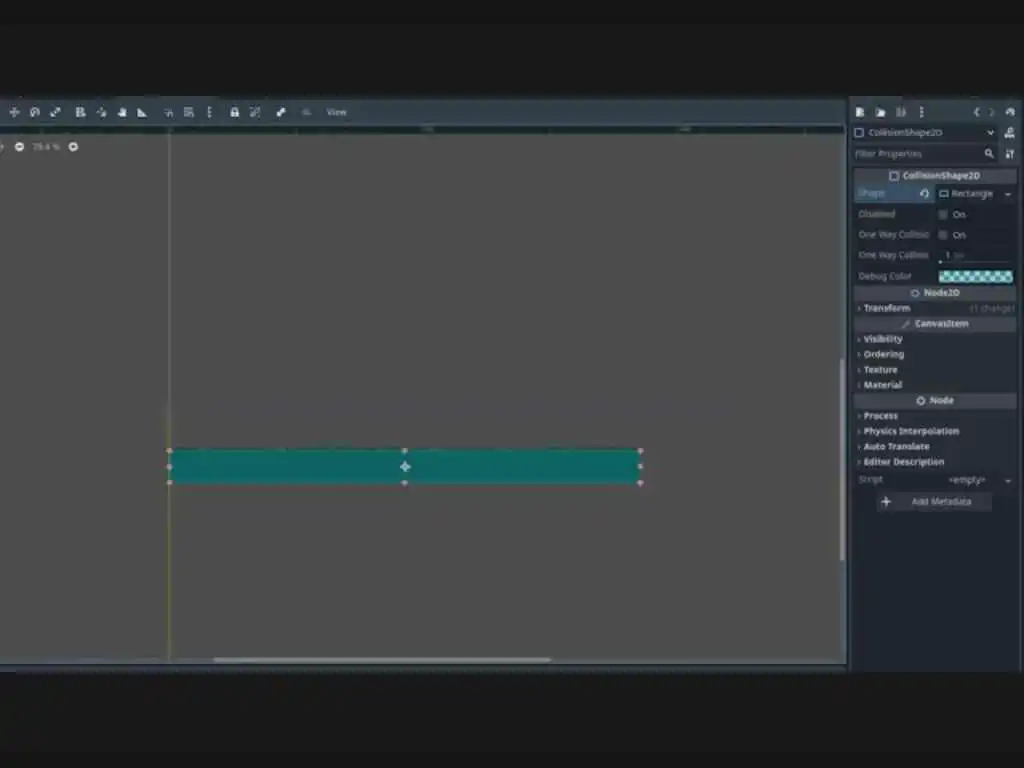
Task: Revert the Shape property with reset arrow
Action: pos(924,194)
